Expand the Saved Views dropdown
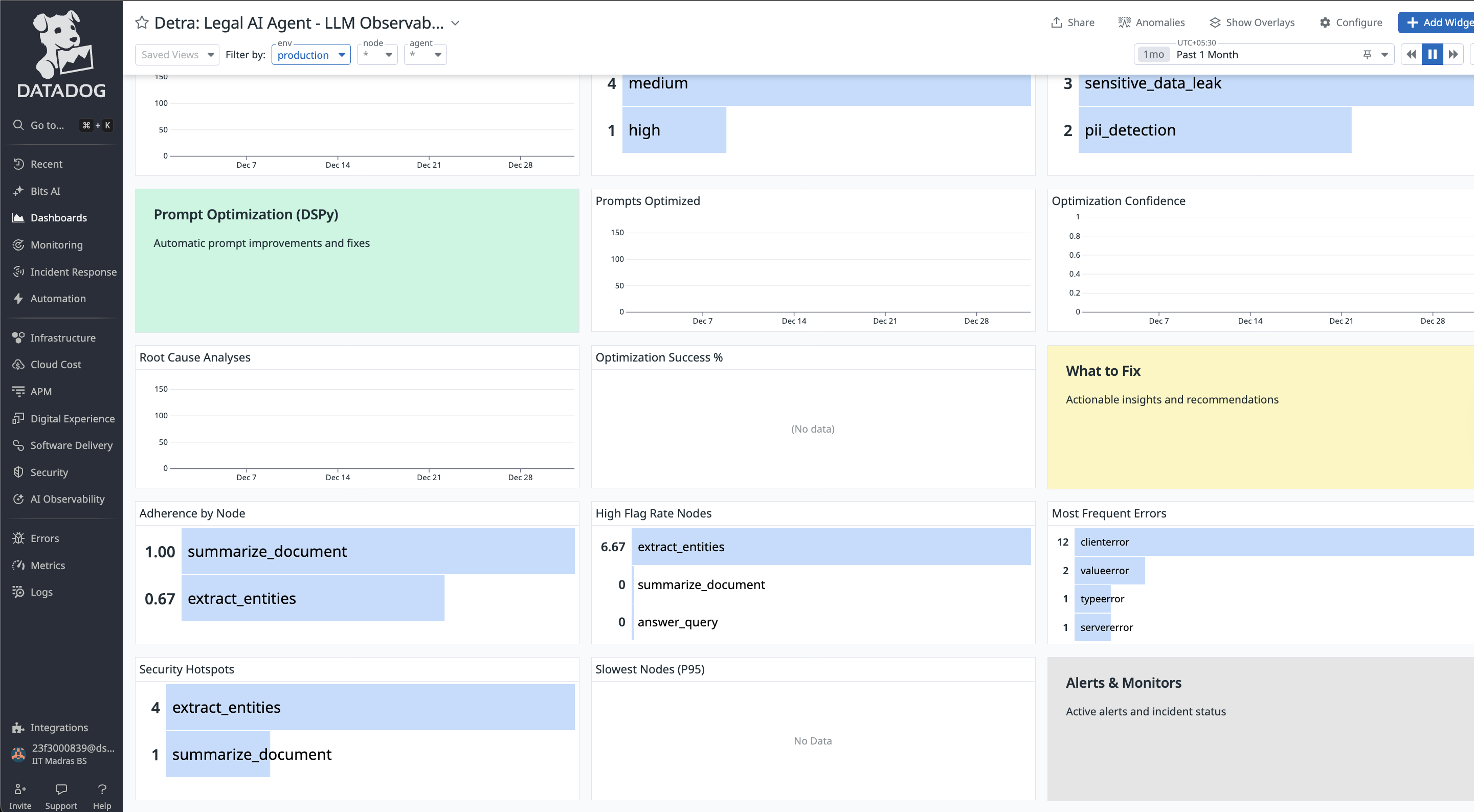 coord(177,54)
